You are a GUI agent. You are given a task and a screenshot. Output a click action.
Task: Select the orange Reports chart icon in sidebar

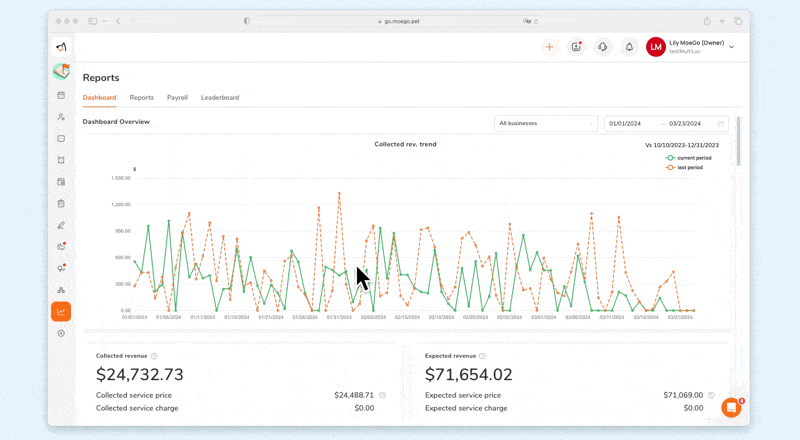(x=61, y=311)
